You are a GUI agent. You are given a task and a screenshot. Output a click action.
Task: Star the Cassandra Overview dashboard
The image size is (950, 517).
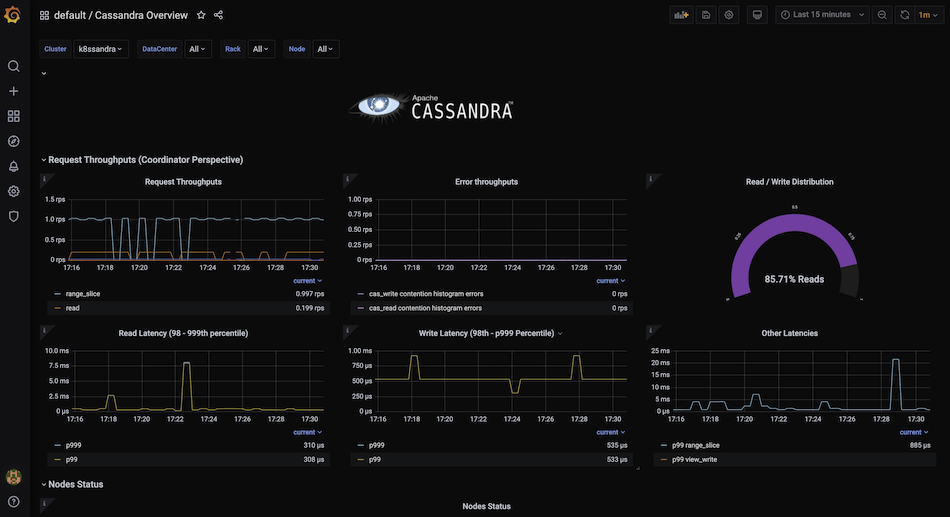pos(201,15)
